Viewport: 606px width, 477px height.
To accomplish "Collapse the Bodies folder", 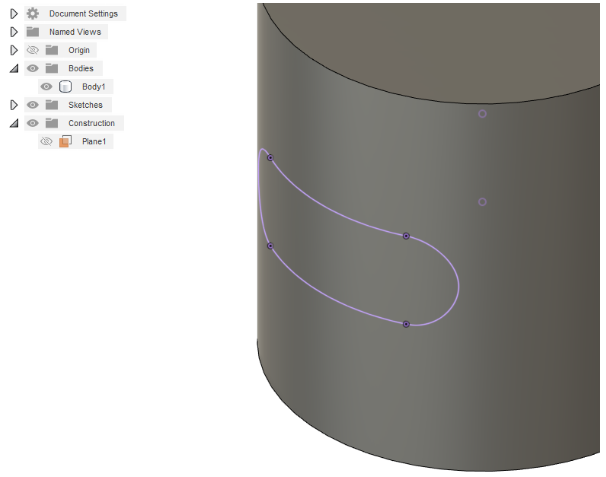I will pyautogui.click(x=14, y=69).
